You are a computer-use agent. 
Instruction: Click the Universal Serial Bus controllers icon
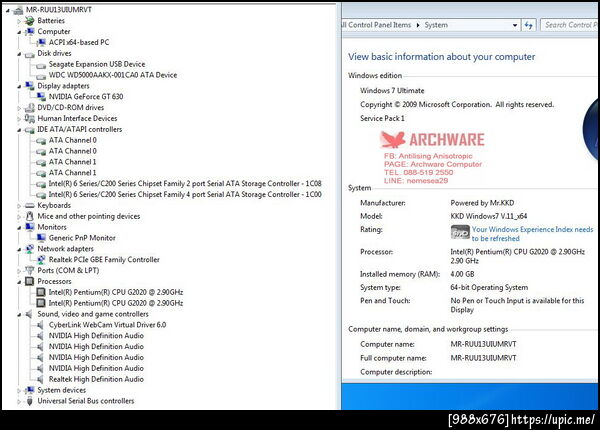(x=29, y=401)
